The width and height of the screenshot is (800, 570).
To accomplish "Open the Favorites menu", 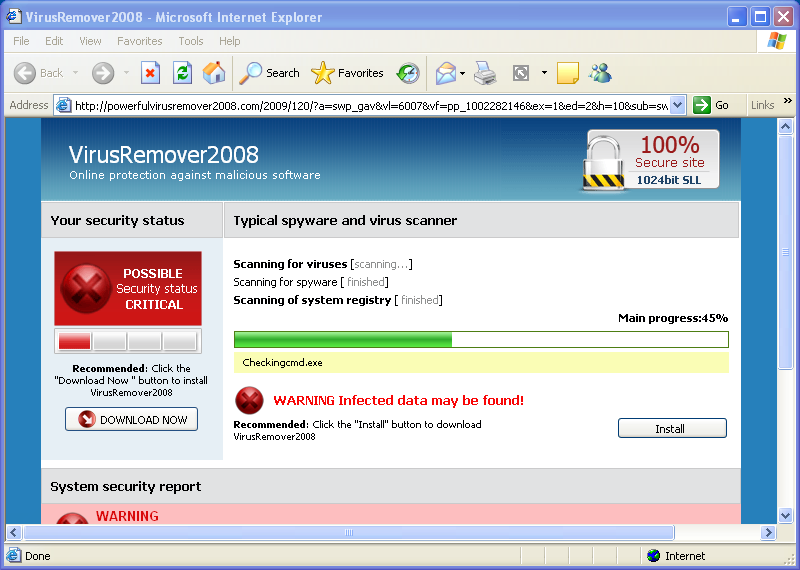I will 140,41.
